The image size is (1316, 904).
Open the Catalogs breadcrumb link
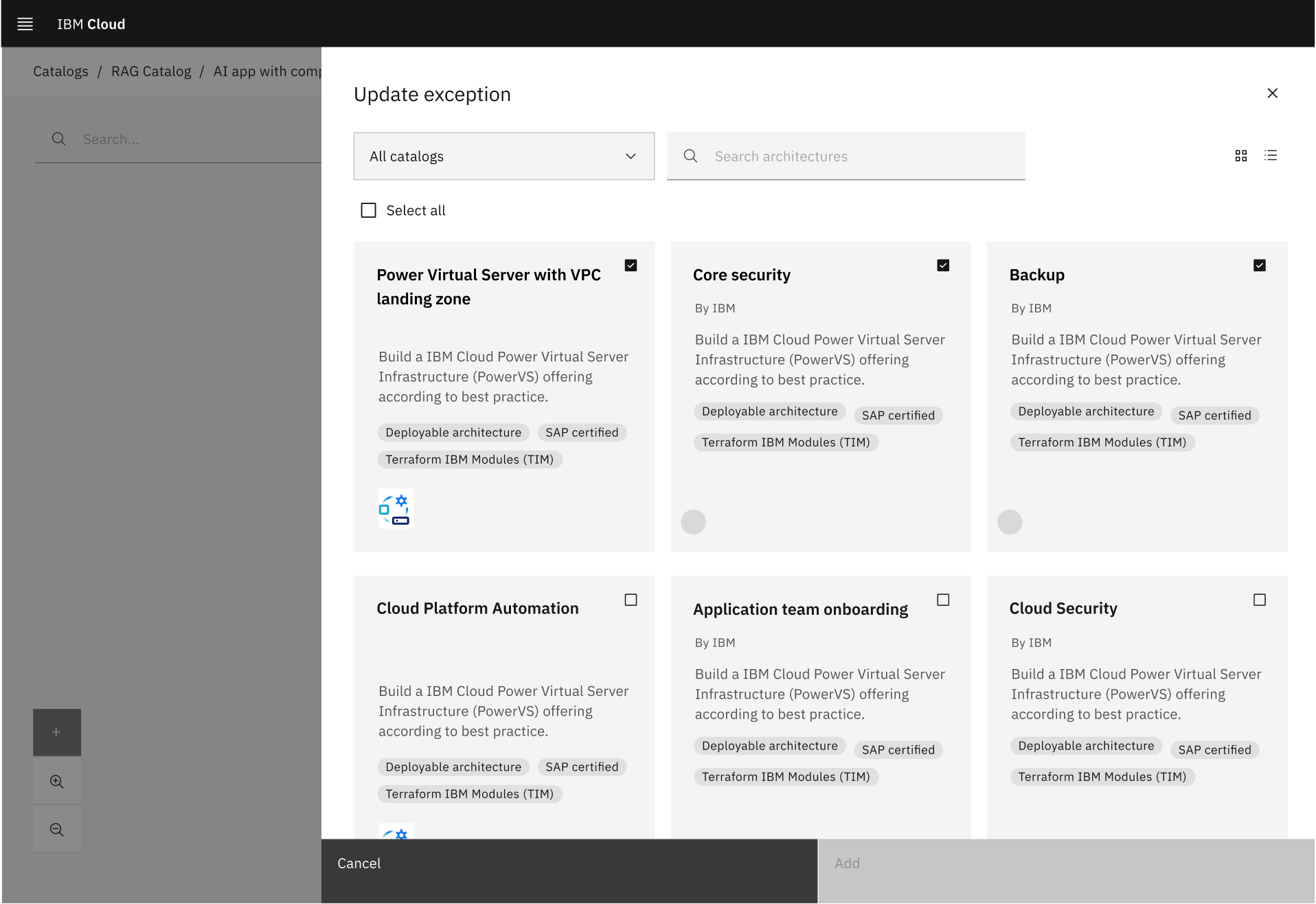click(x=60, y=71)
